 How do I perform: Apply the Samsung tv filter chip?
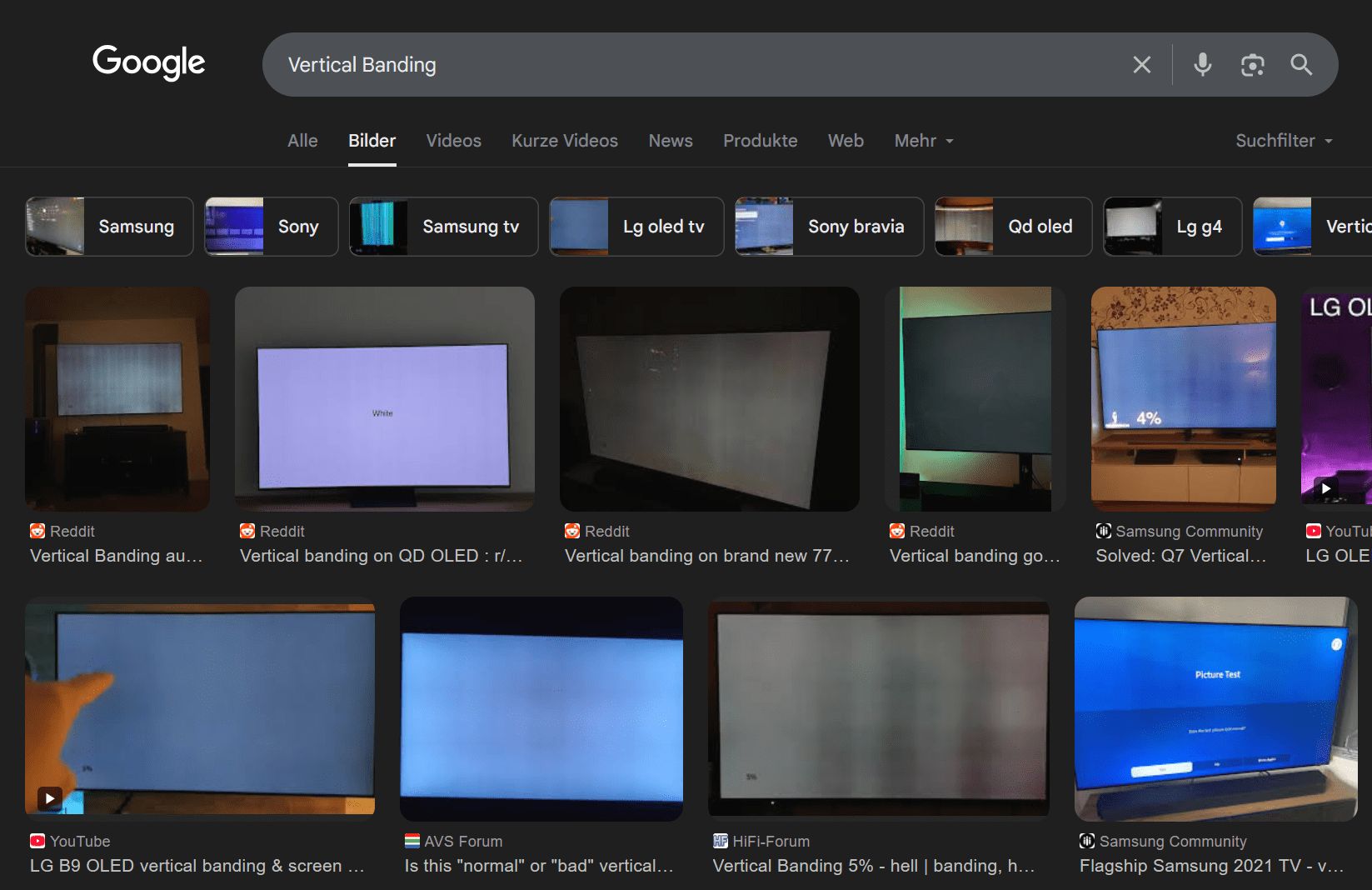pyautogui.click(x=444, y=227)
